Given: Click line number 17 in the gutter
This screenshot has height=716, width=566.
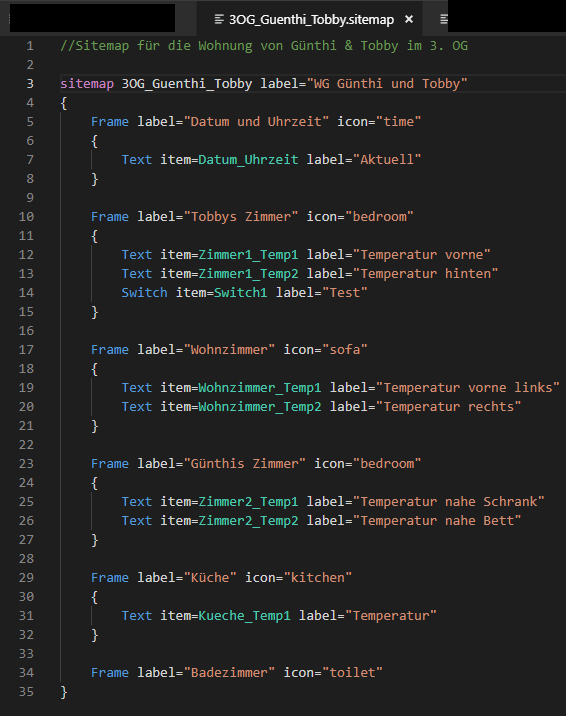Looking at the screenshot, I should pyautogui.click(x=26, y=350).
